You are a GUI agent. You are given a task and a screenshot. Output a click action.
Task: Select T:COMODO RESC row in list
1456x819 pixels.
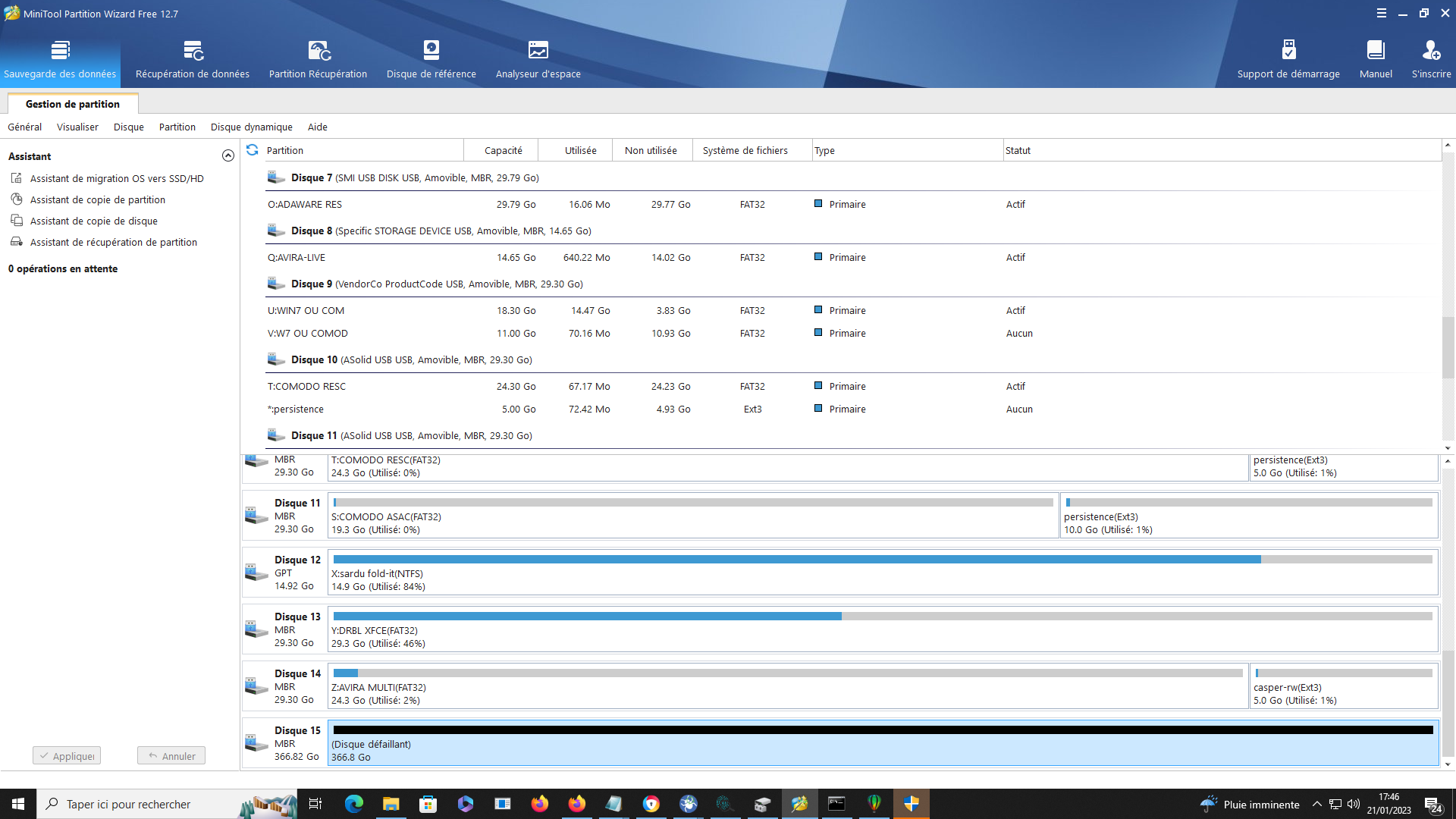tap(852, 386)
